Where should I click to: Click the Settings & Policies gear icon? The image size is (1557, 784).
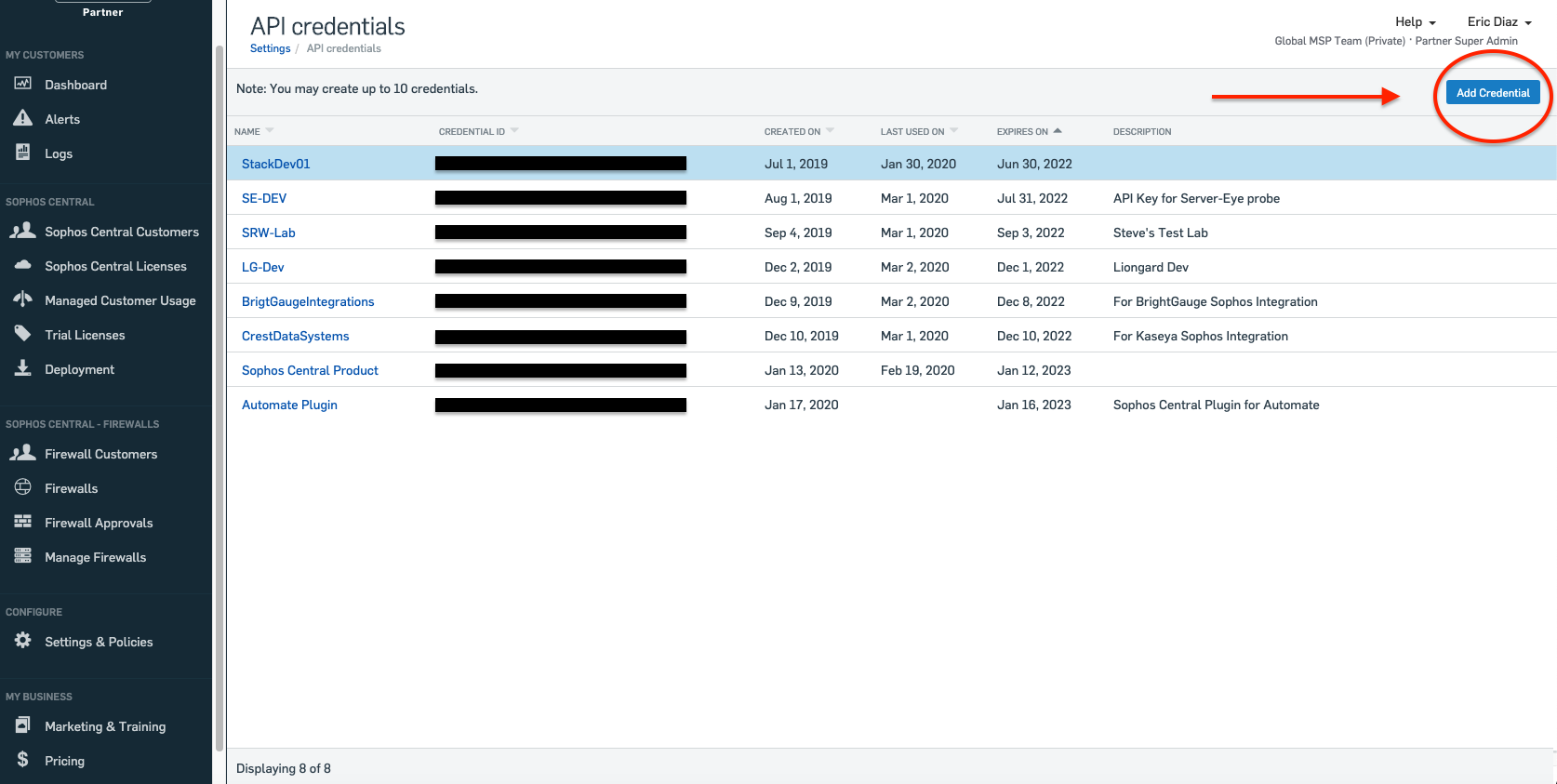click(22, 641)
